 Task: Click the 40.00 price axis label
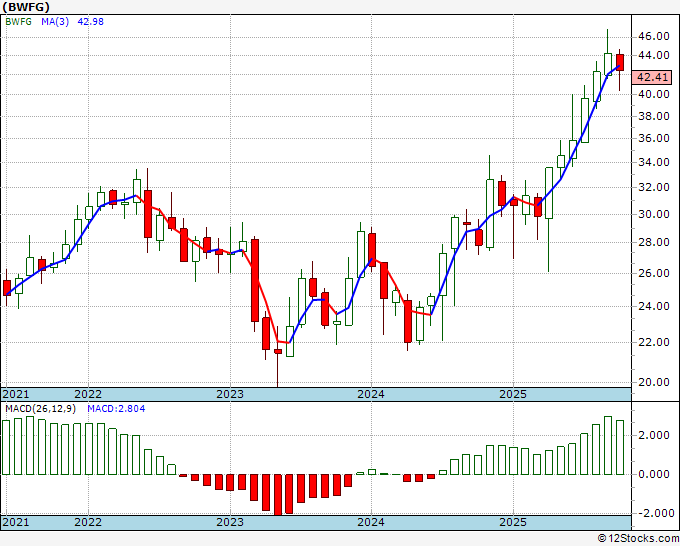pyautogui.click(x=654, y=94)
